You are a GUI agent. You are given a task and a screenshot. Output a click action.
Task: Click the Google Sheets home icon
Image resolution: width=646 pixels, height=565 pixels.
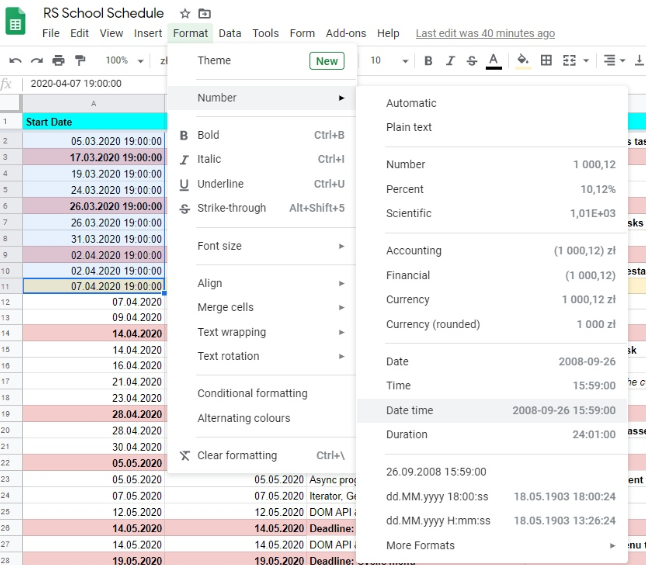[15, 21]
